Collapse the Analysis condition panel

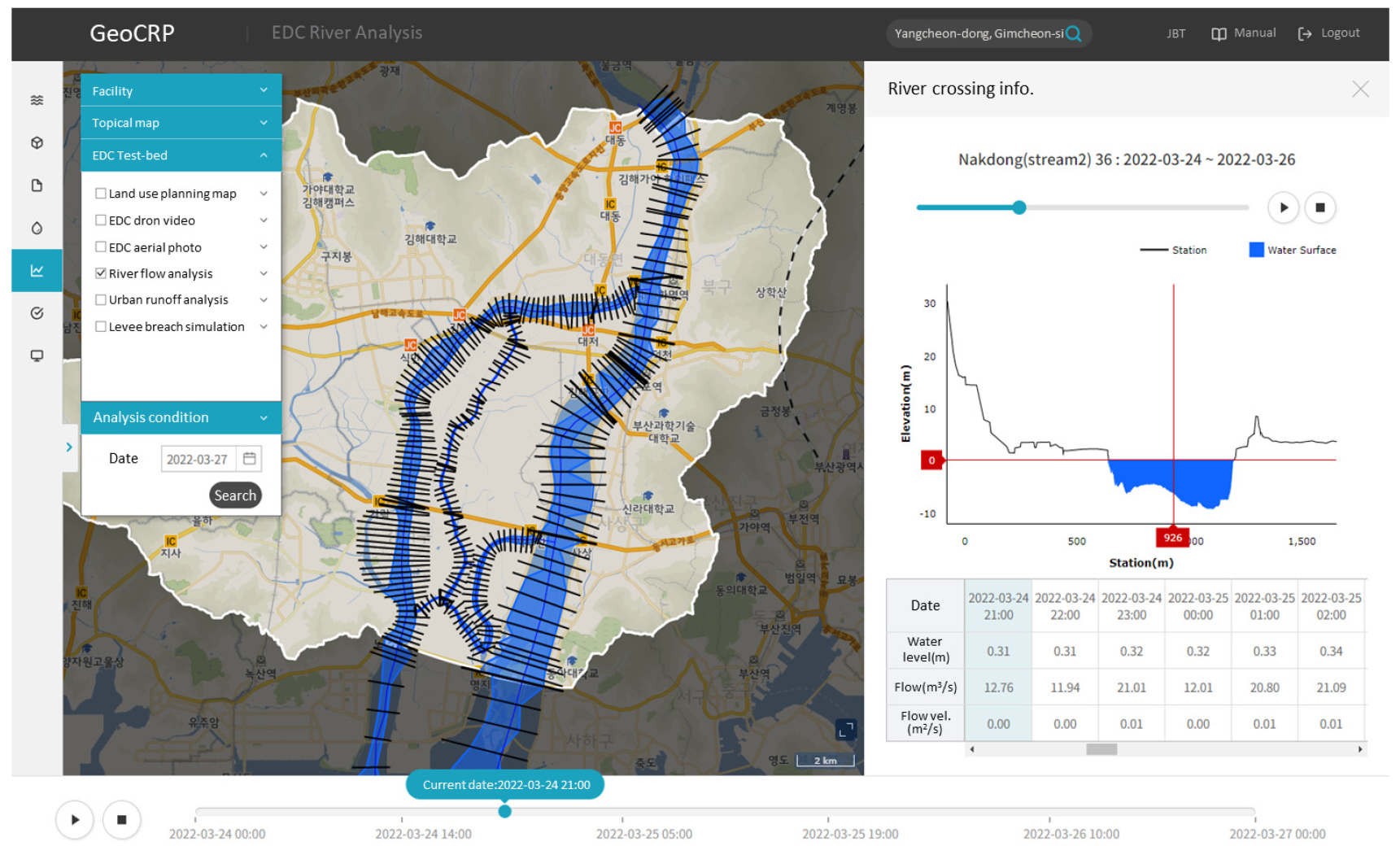[263, 418]
